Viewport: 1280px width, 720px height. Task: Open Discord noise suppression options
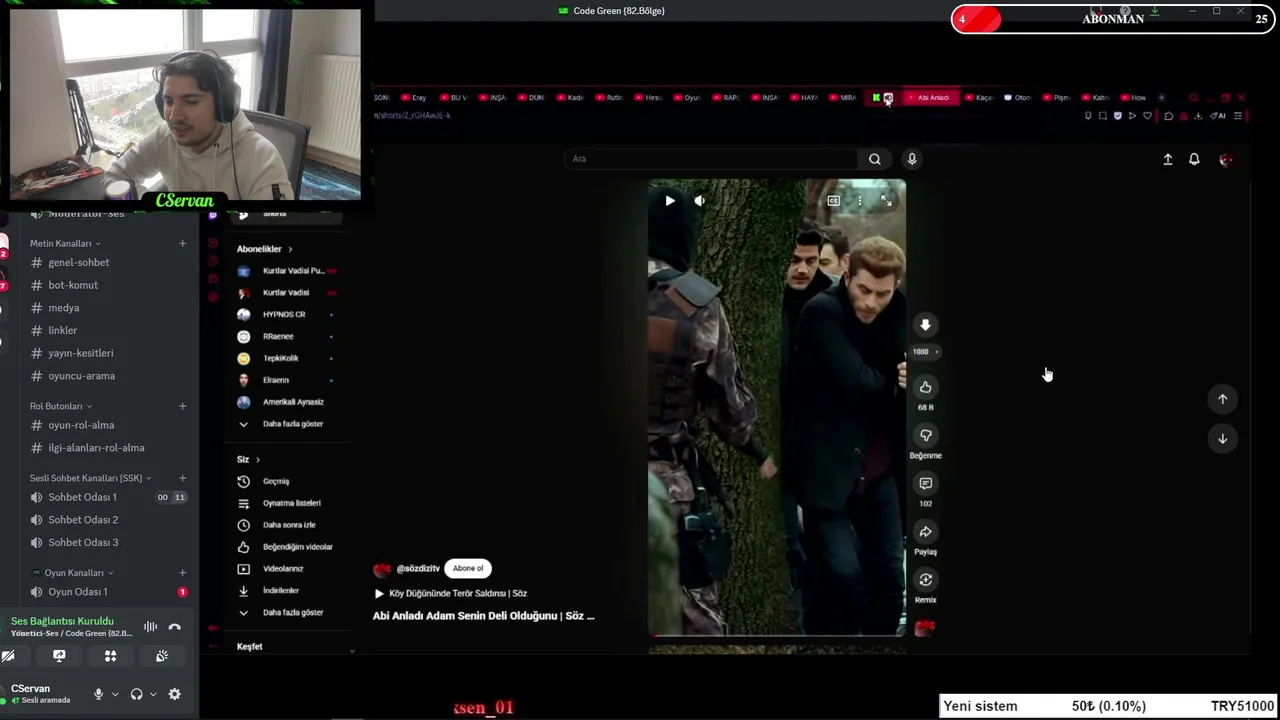tap(151, 627)
